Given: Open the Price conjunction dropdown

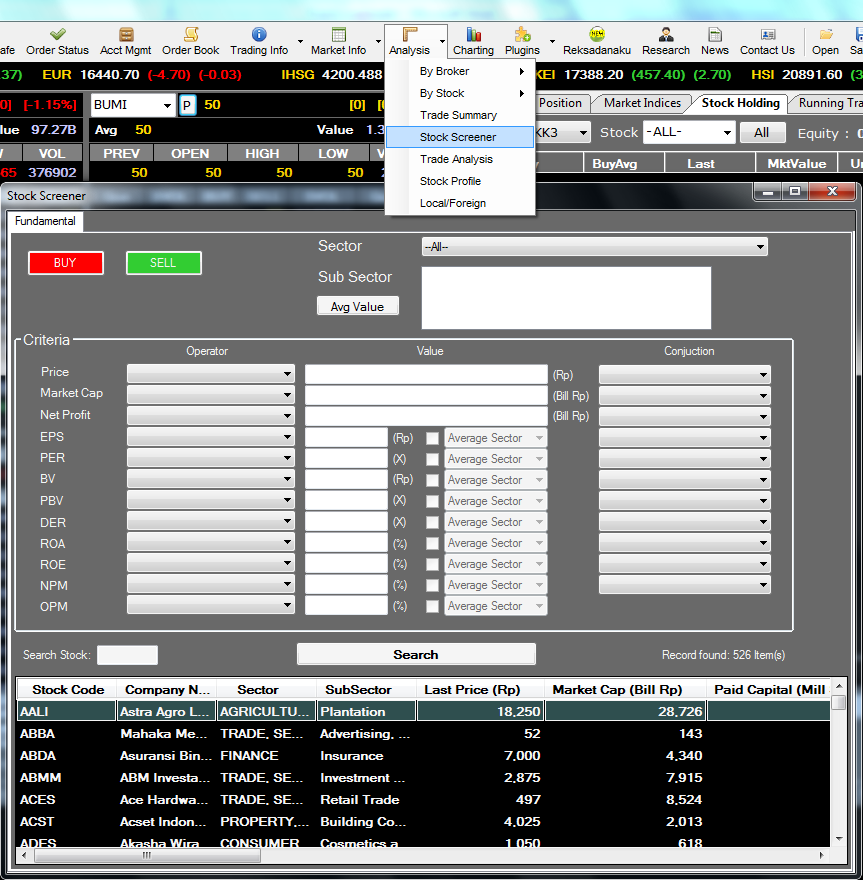Looking at the screenshot, I should [x=685, y=374].
